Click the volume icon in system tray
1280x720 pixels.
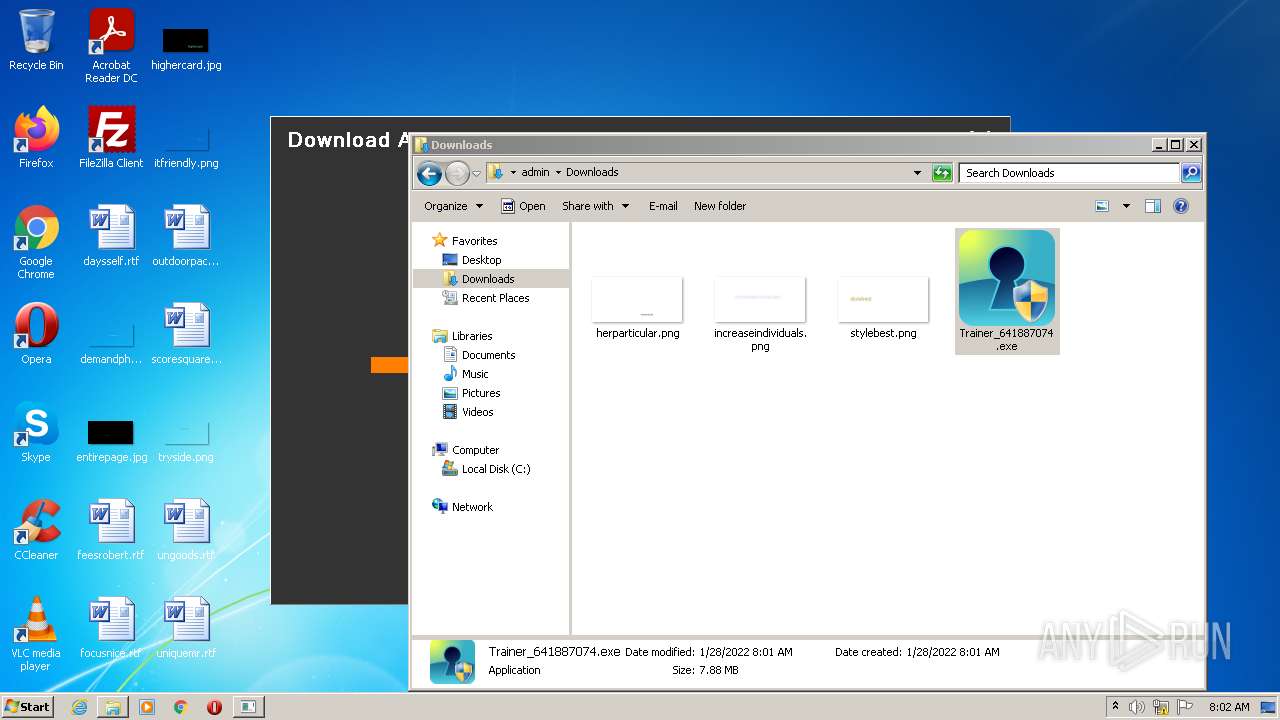(x=1137, y=707)
